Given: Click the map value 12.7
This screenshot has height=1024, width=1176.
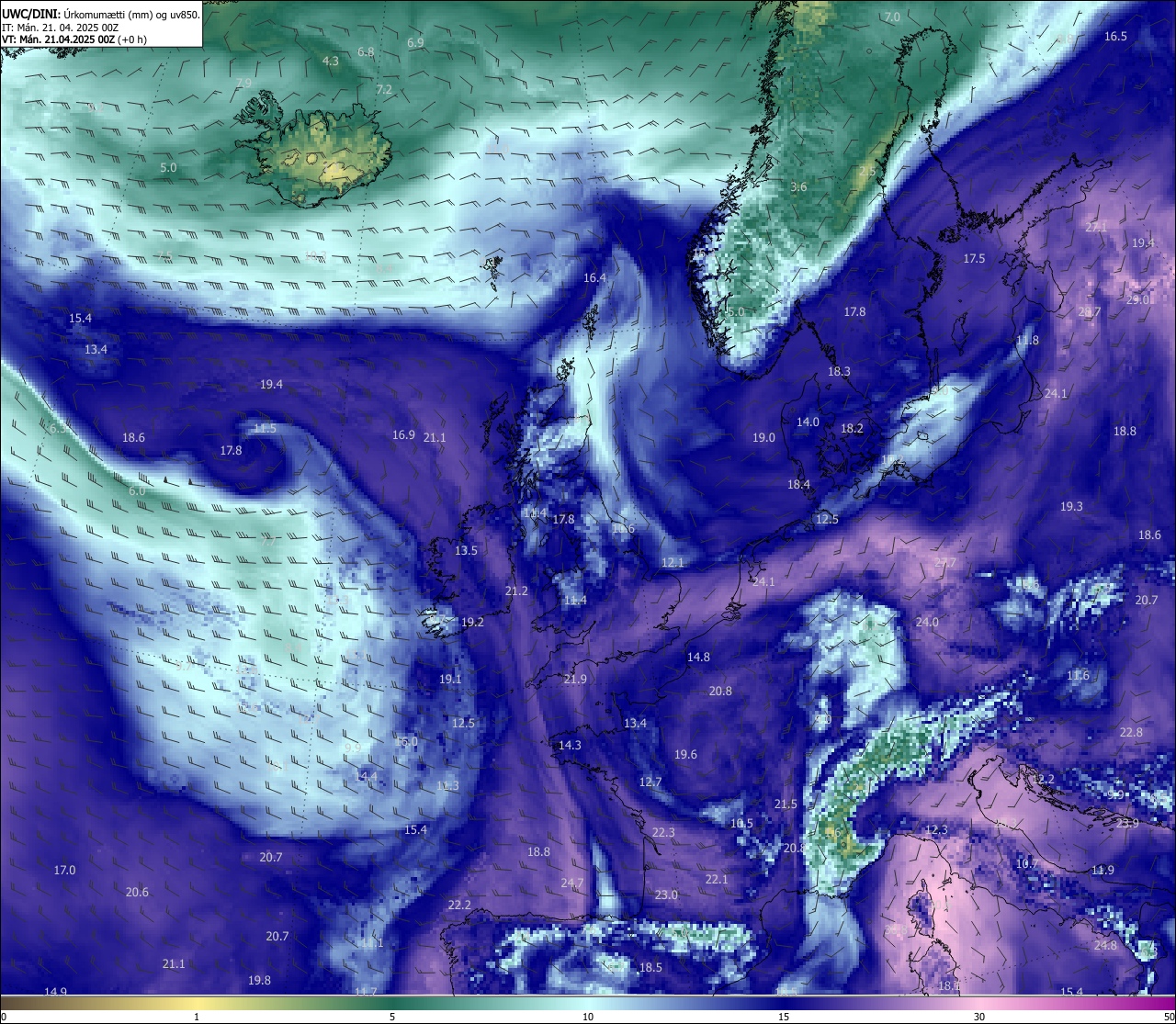Looking at the screenshot, I should 650,782.
